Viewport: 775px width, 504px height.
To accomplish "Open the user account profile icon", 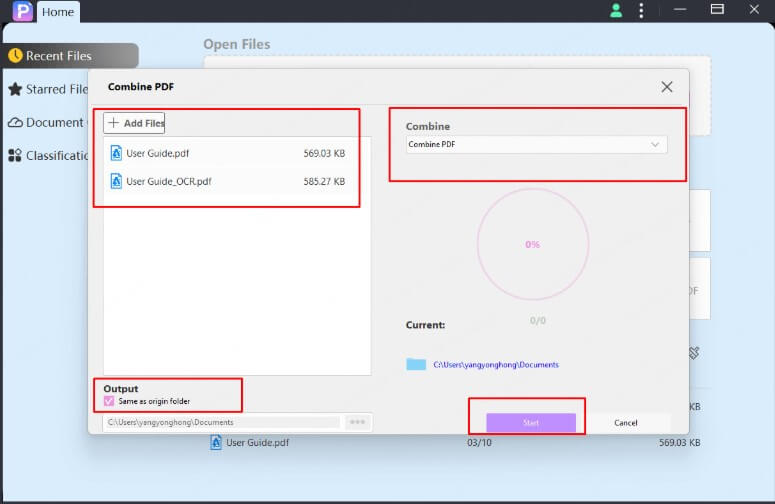I will [616, 10].
